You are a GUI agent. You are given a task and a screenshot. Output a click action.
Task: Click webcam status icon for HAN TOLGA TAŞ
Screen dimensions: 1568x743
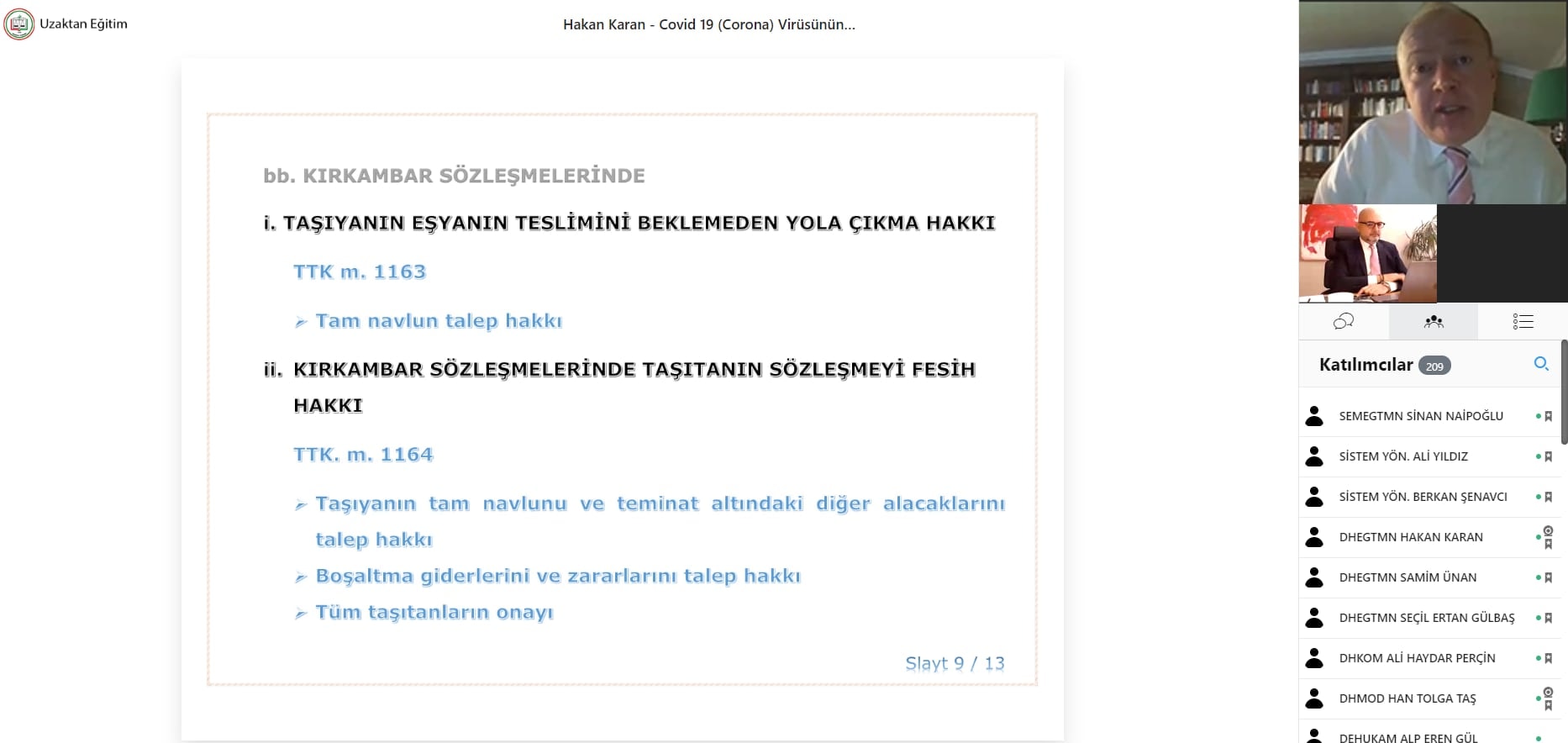1548,692
